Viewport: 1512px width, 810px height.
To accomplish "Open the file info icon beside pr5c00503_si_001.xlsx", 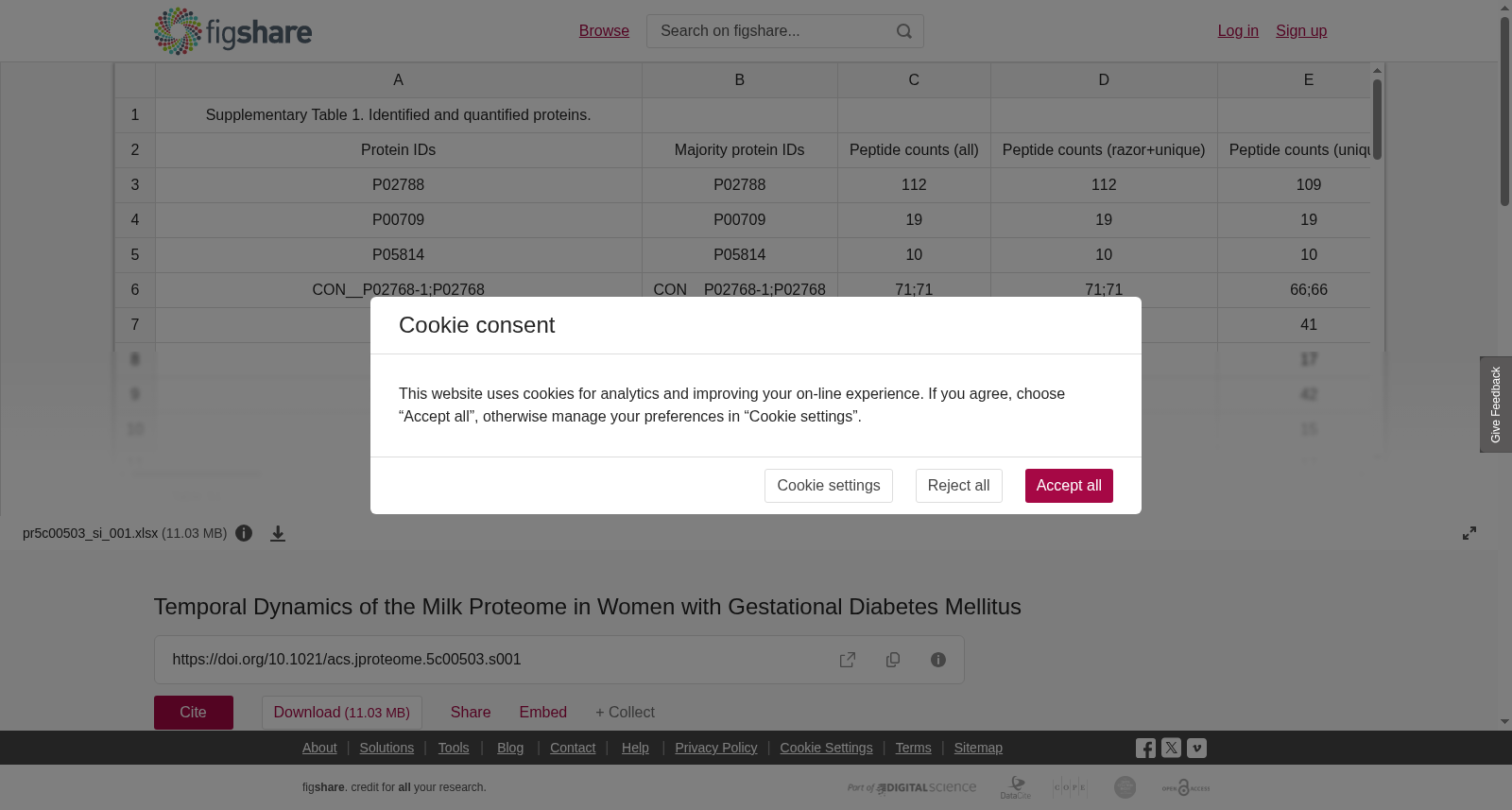I will coord(244,533).
